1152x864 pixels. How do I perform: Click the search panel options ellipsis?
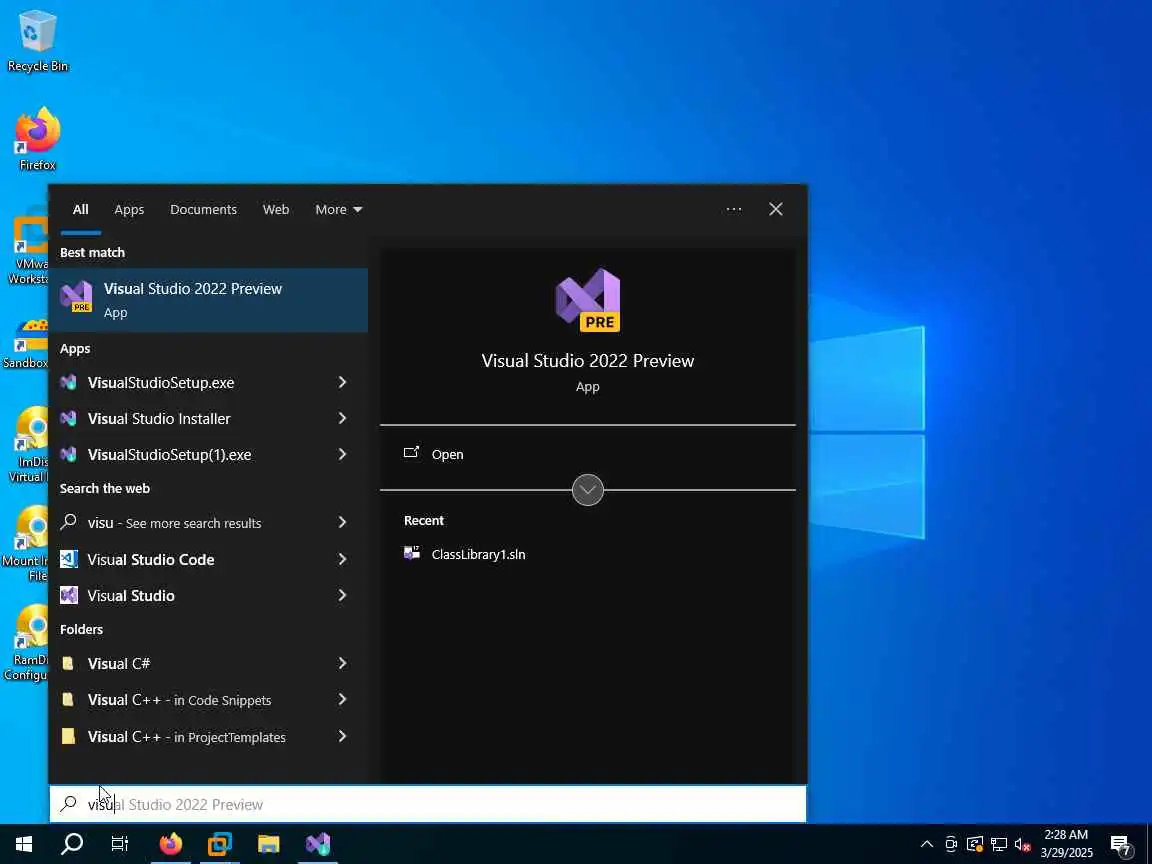734,209
